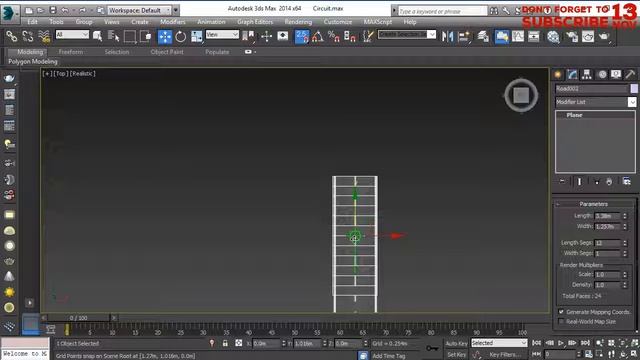This screenshot has height=360, width=640.
Task: Click the ViewCube in the viewport
Action: click(521, 96)
